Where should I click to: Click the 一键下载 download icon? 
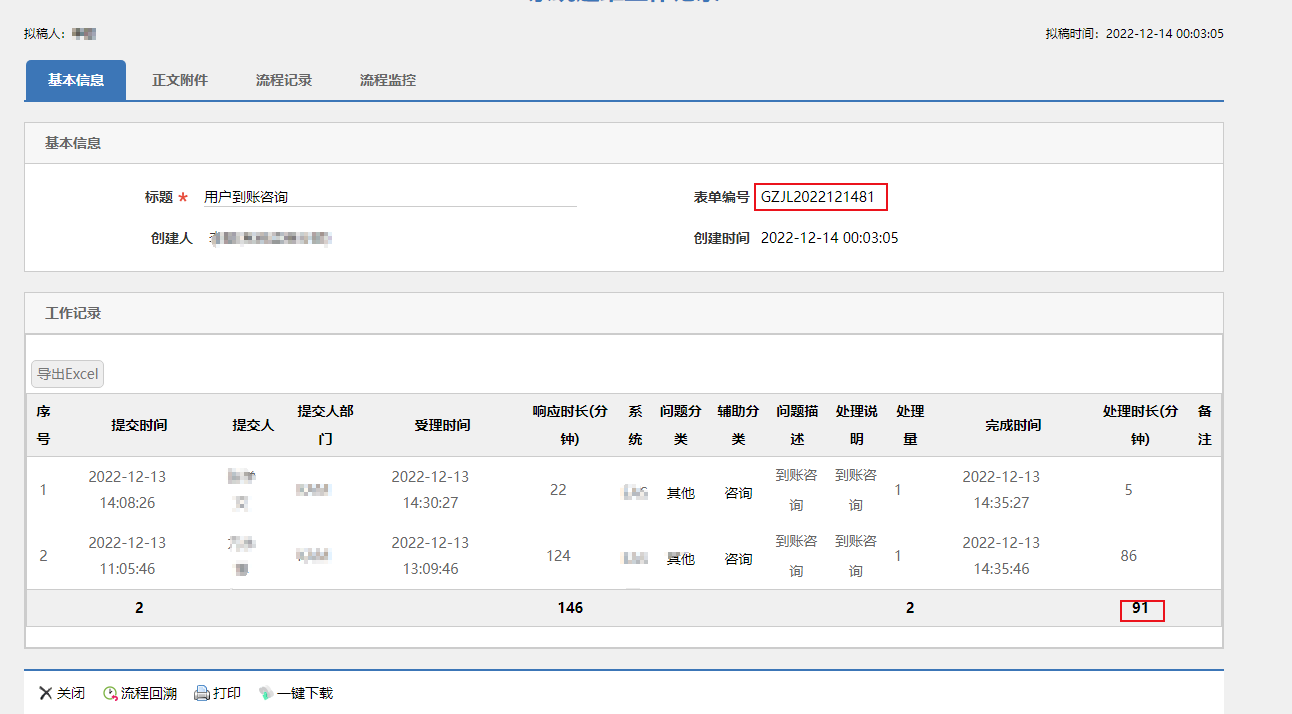tap(266, 693)
